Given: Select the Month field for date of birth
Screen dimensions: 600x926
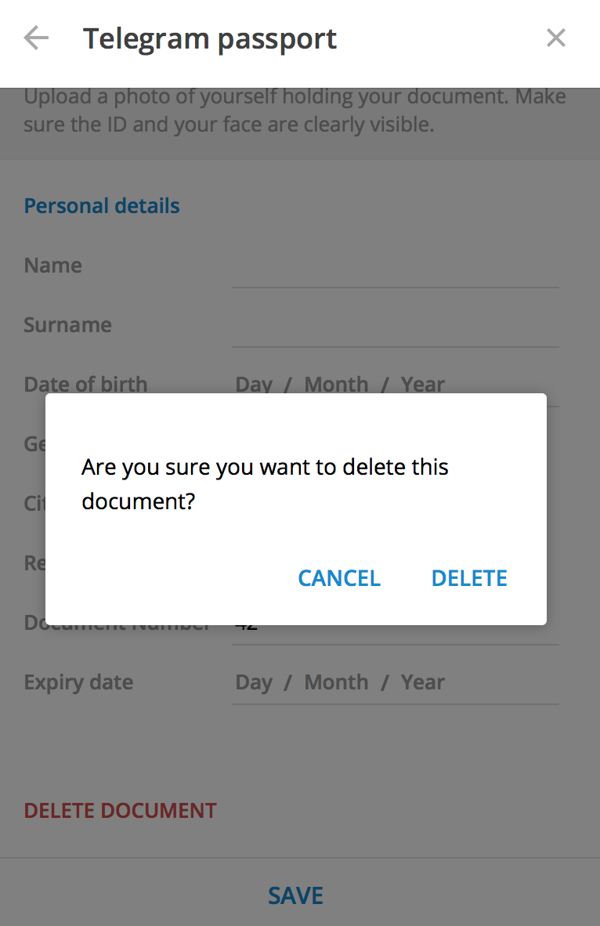Looking at the screenshot, I should (336, 384).
